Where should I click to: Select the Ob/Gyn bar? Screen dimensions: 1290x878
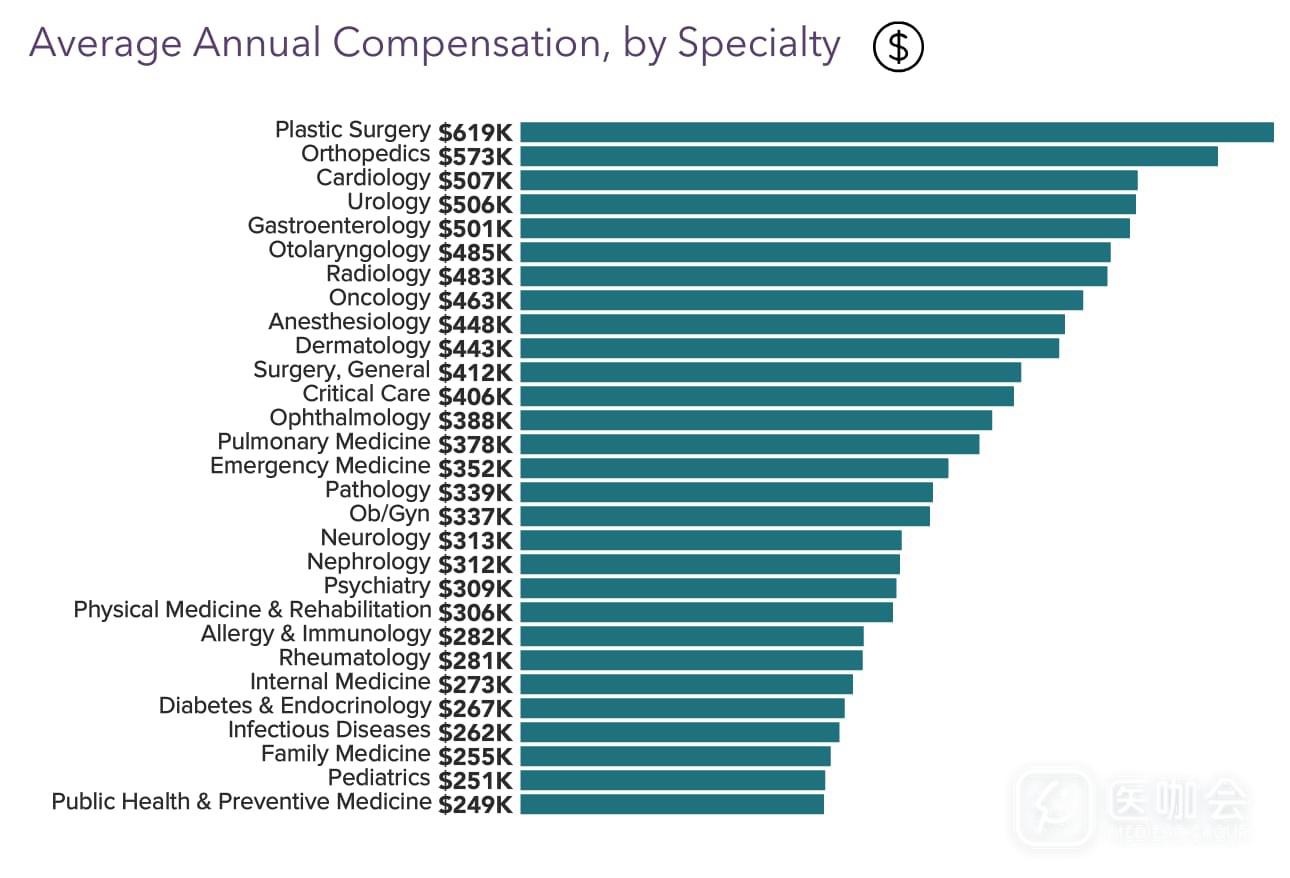724,516
